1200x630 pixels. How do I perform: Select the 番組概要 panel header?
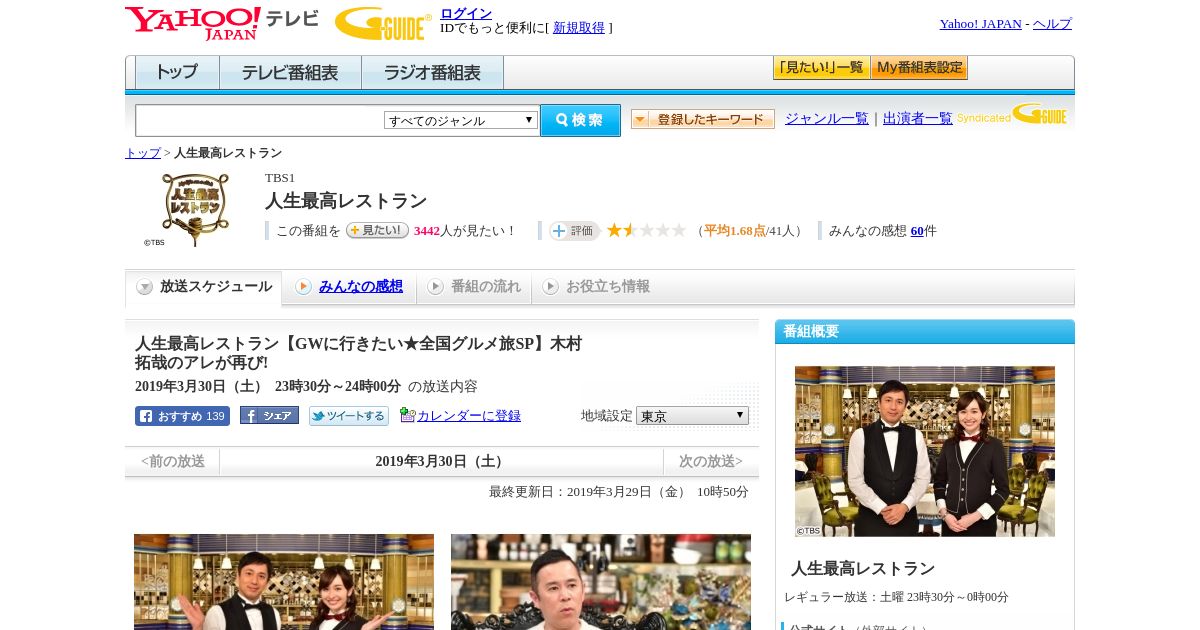pos(925,331)
